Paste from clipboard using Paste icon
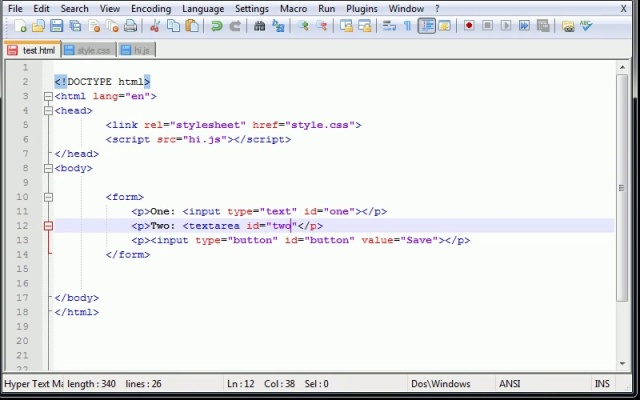Screen dimensions: 640x400 [192, 26]
